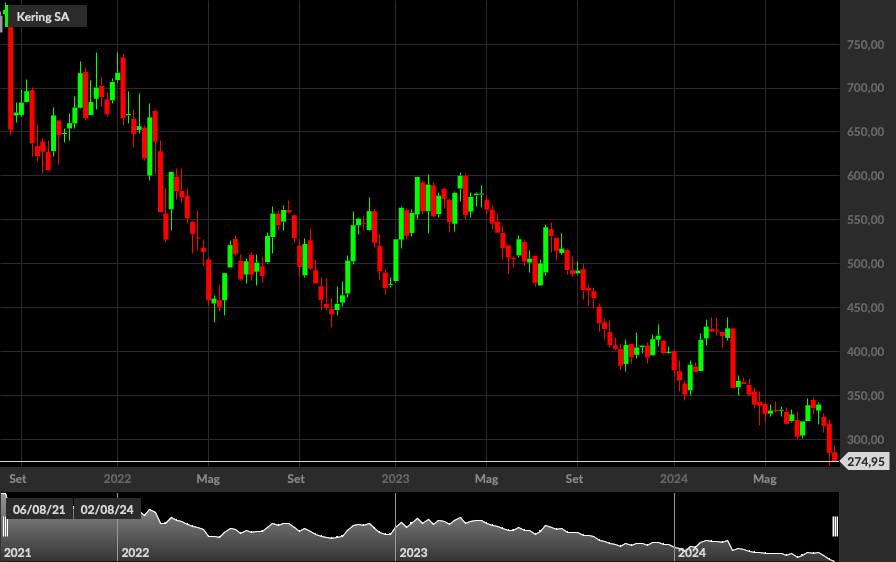896x562 pixels.
Task: Click the navigator area chart overview
Action: (x=419, y=527)
